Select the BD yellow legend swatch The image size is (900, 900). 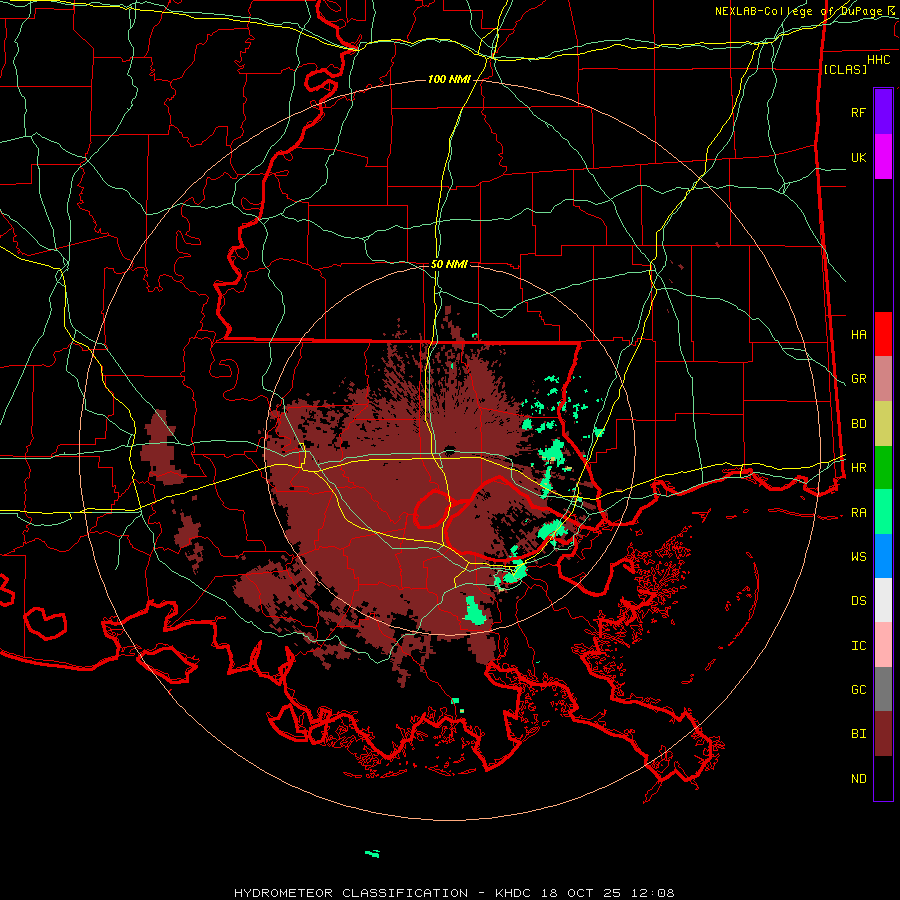tap(883, 424)
